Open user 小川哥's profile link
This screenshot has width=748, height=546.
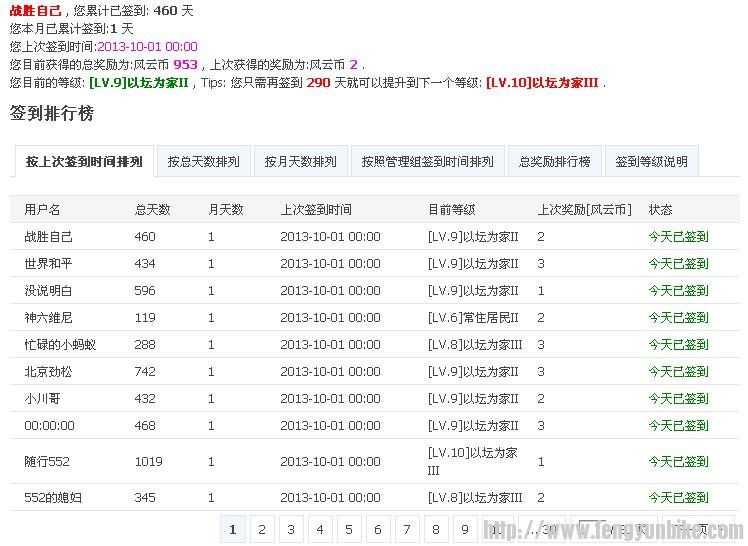(42, 399)
